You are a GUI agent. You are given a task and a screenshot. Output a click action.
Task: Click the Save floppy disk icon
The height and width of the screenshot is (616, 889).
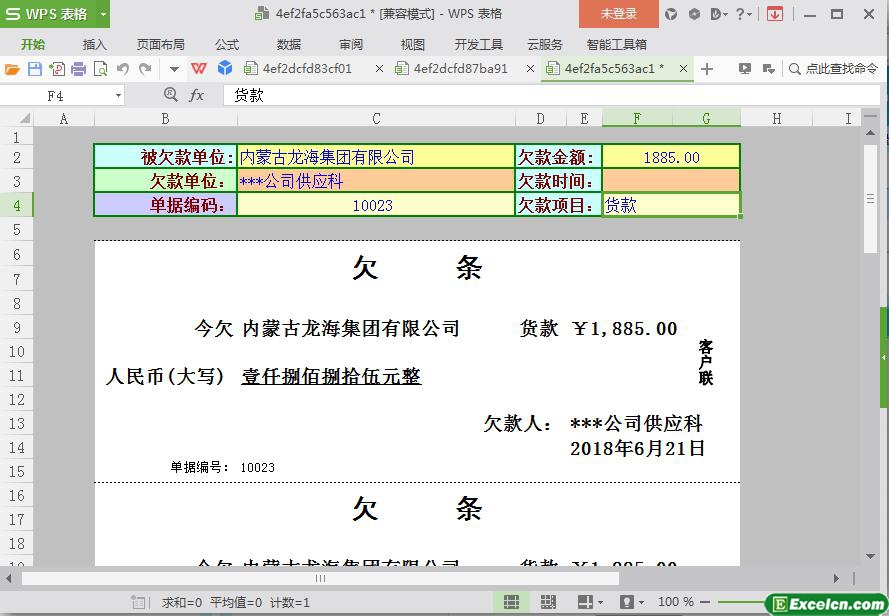point(35,69)
